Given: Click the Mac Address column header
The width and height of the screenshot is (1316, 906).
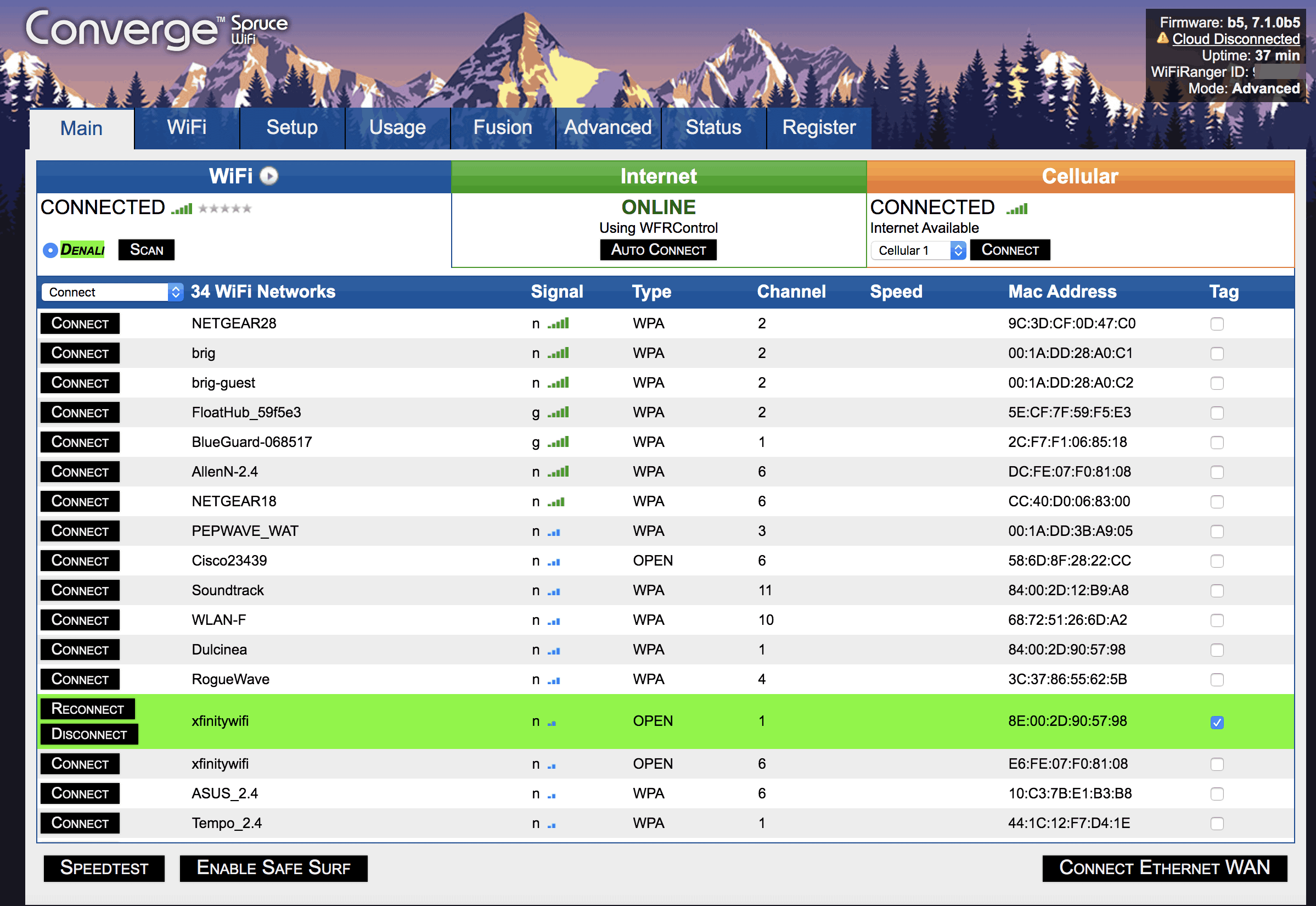Looking at the screenshot, I should tap(1062, 292).
